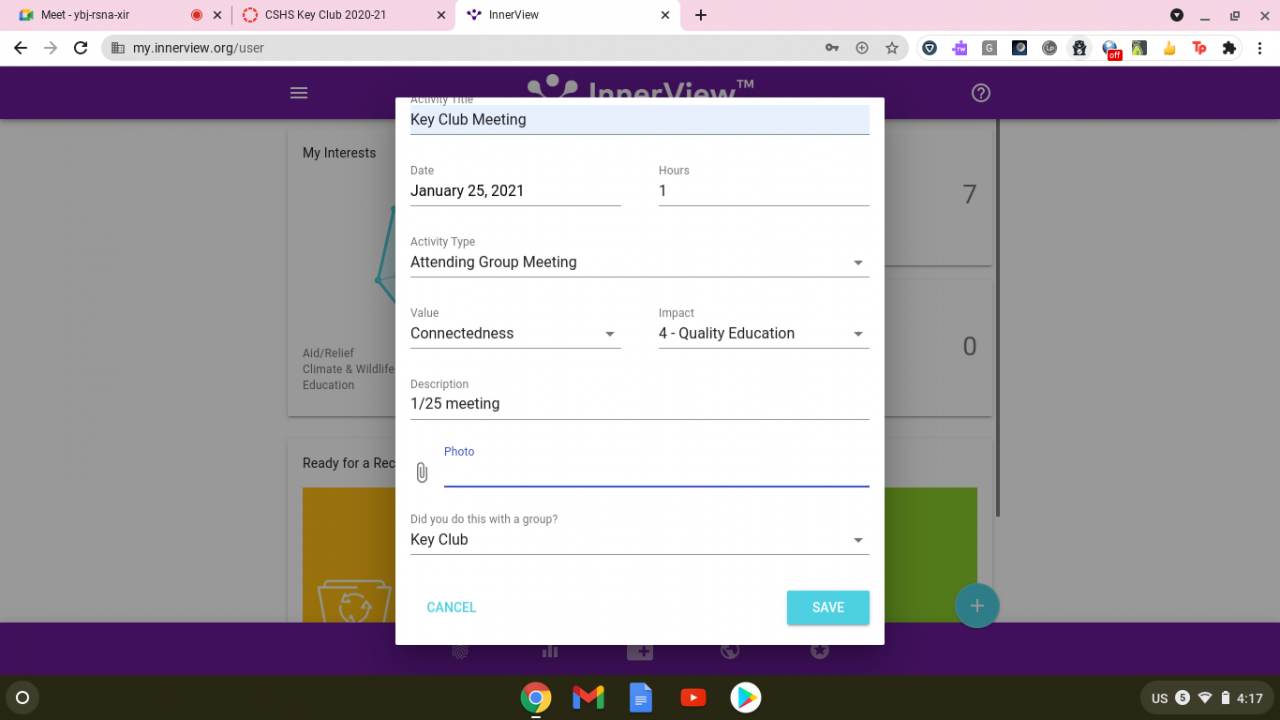Image resolution: width=1280 pixels, height=720 pixels.
Task: Open the Impact dropdown showing Quality Education
Action: (763, 334)
